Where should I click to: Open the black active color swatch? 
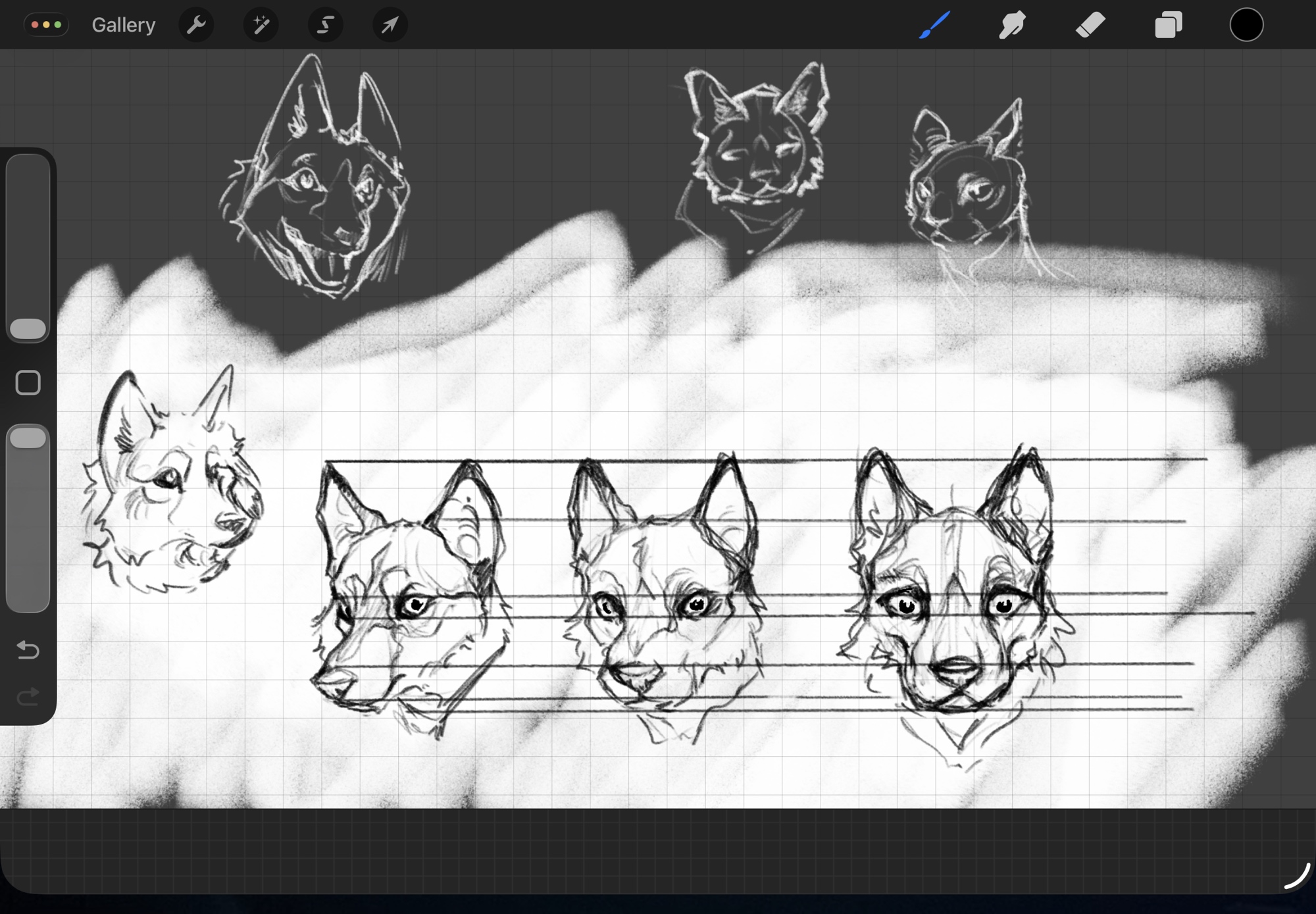point(1246,25)
